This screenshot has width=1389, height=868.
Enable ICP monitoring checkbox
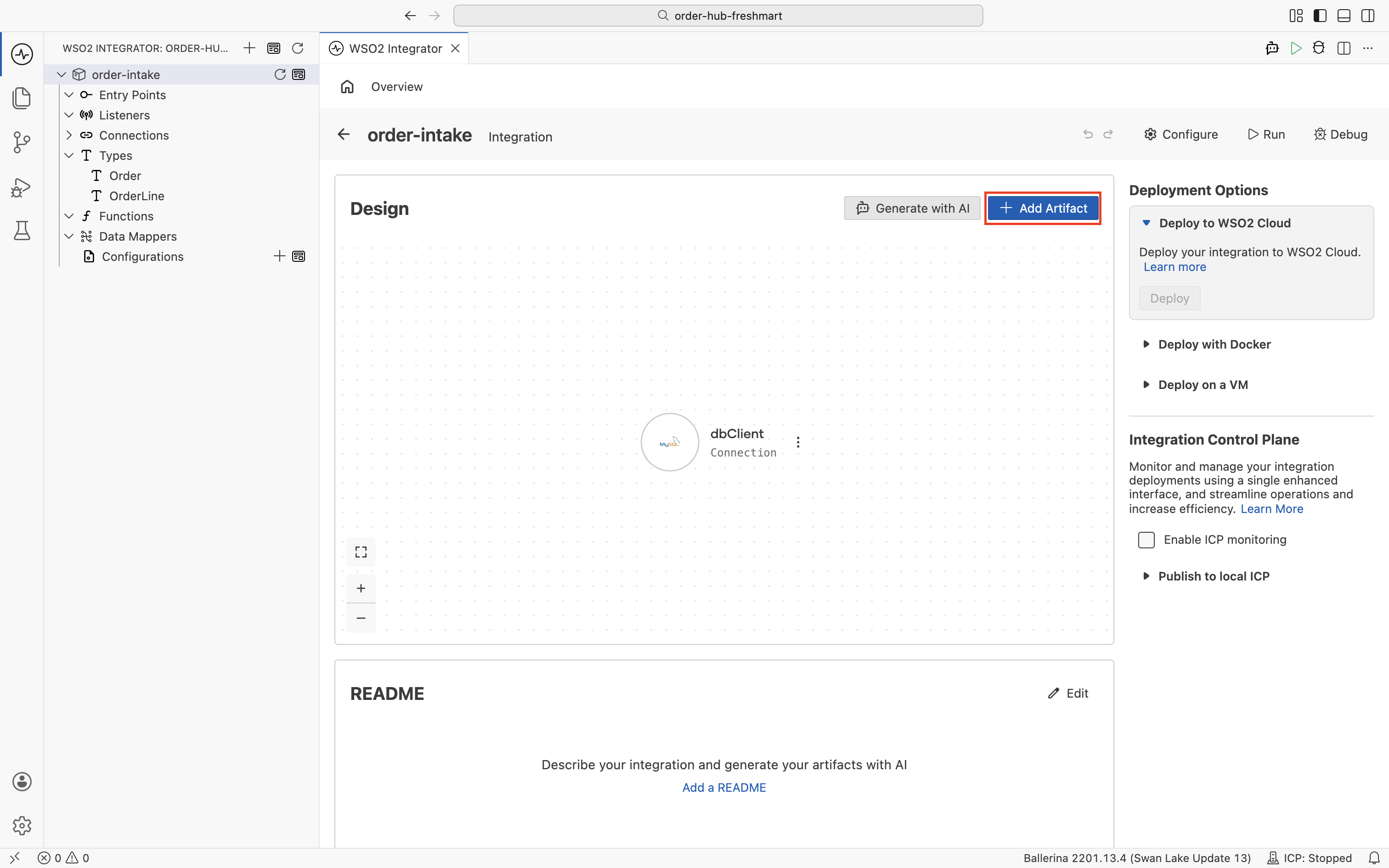point(1146,540)
